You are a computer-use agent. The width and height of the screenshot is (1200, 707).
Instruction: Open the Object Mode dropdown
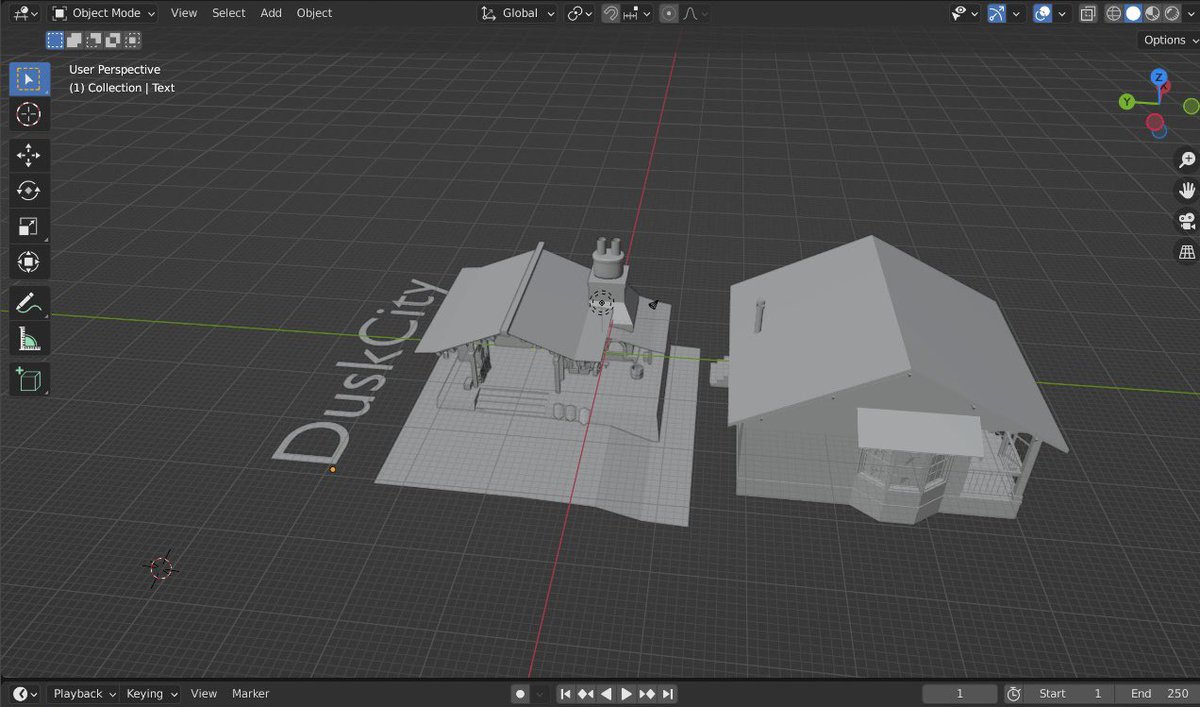click(100, 13)
